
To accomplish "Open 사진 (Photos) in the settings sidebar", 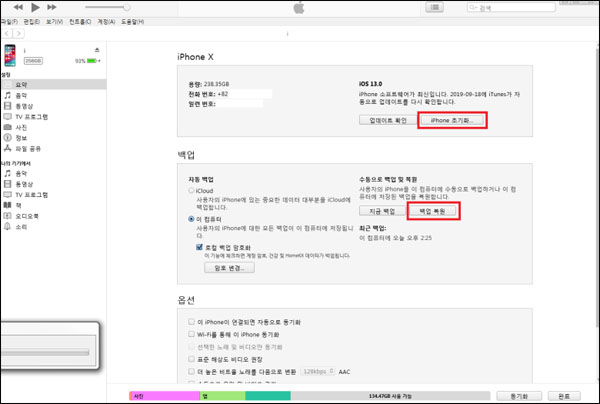I will coord(21,129).
